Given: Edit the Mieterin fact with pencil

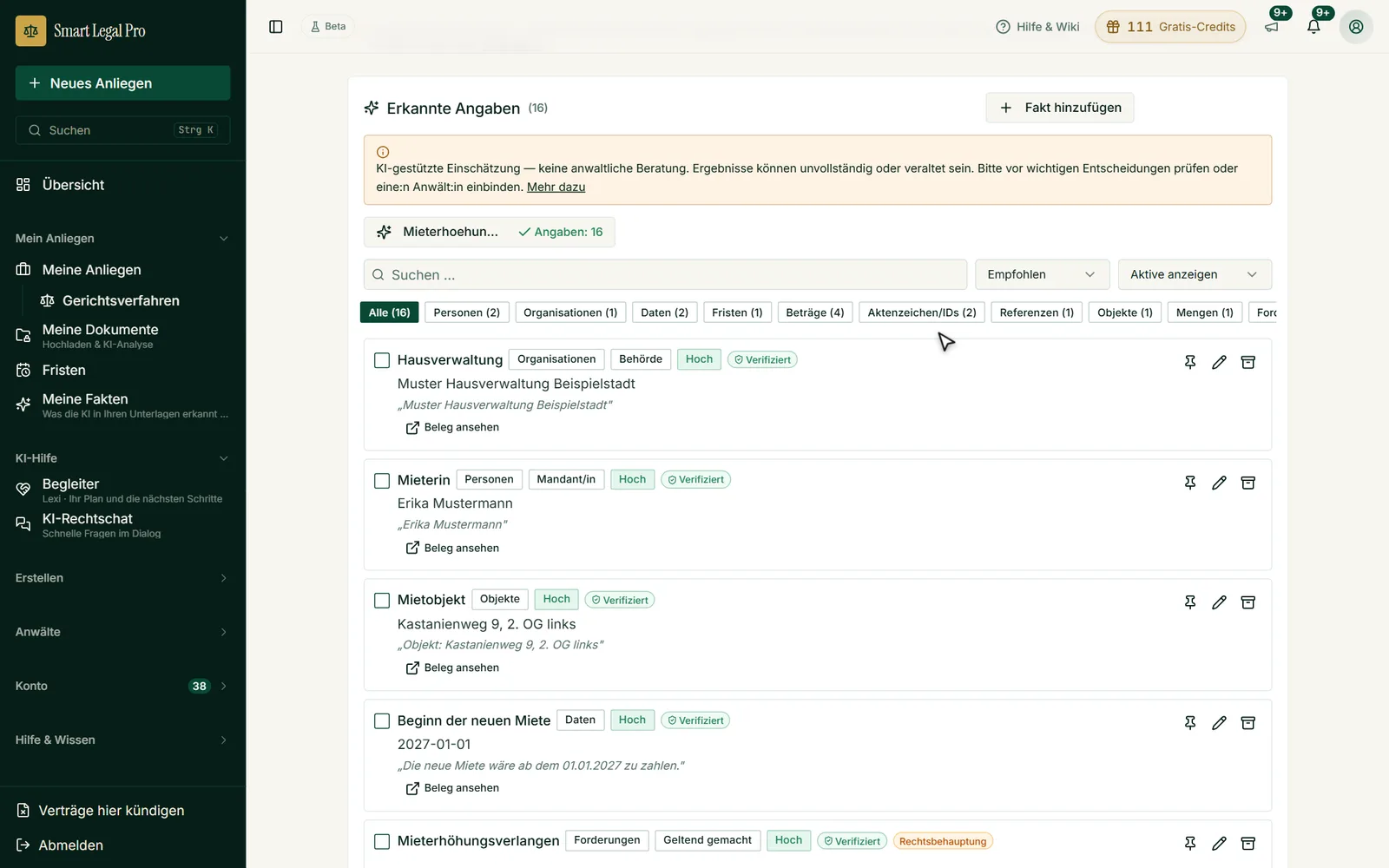Looking at the screenshot, I should point(1219,483).
